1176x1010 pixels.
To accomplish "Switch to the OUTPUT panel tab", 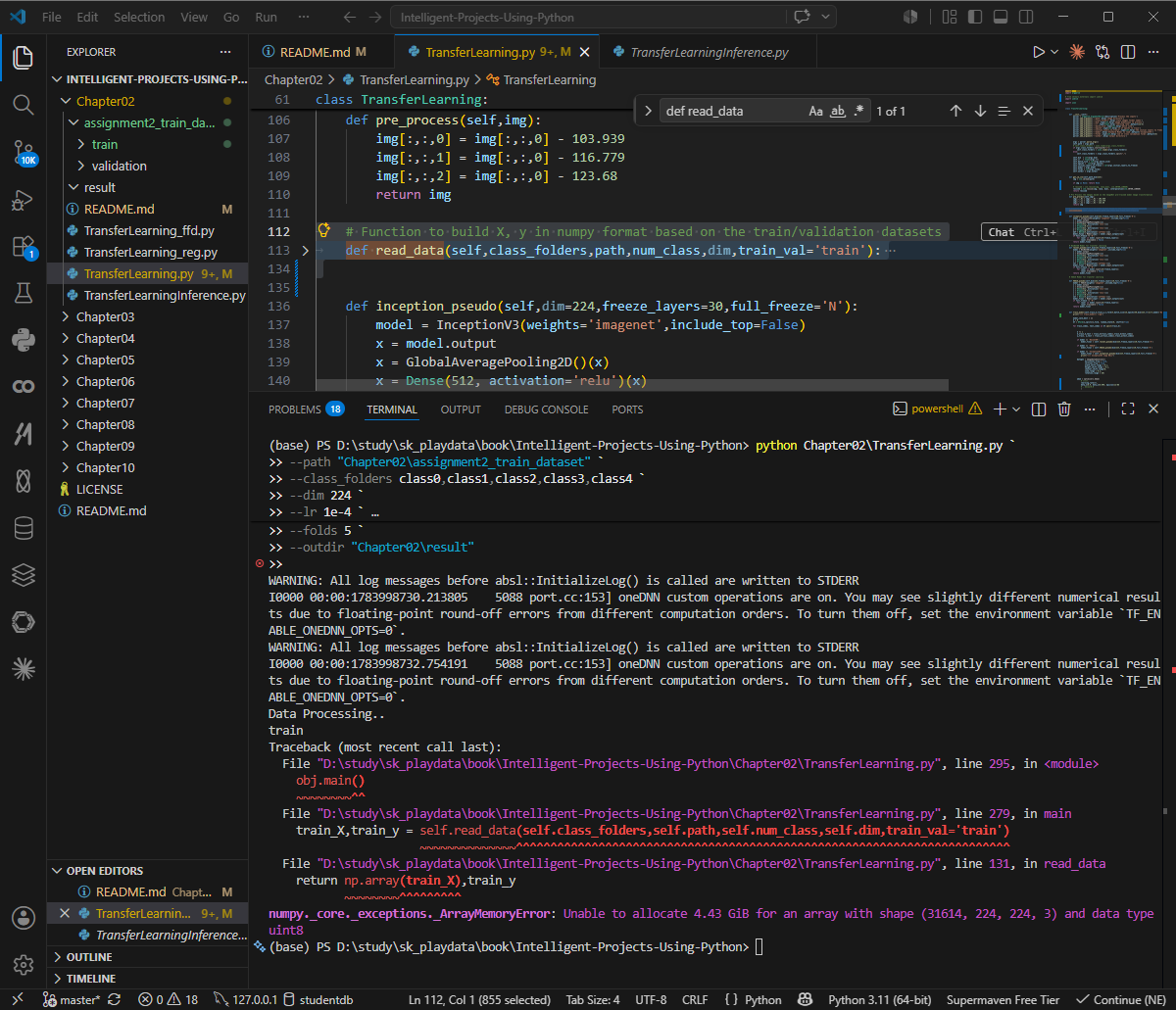I will (461, 409).
